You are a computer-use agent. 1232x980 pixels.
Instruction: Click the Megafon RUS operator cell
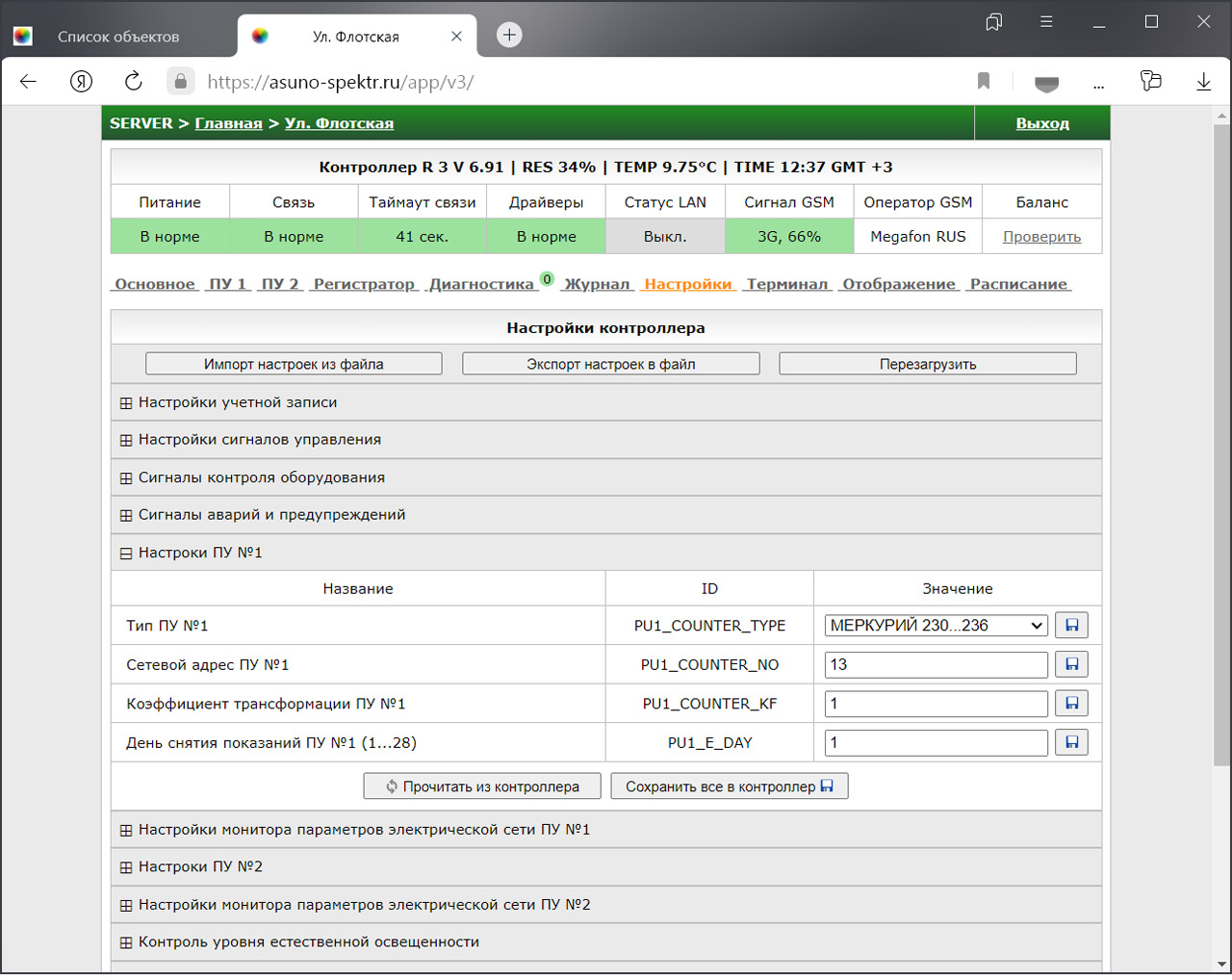(918, 237)
